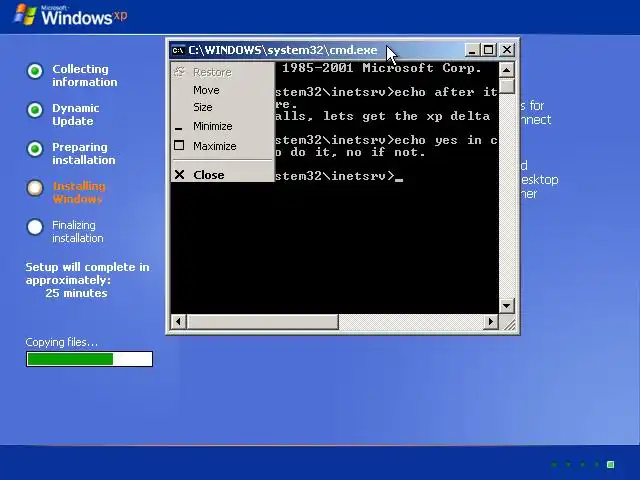Click the vertical scrollbar thumb

(507, 86)
